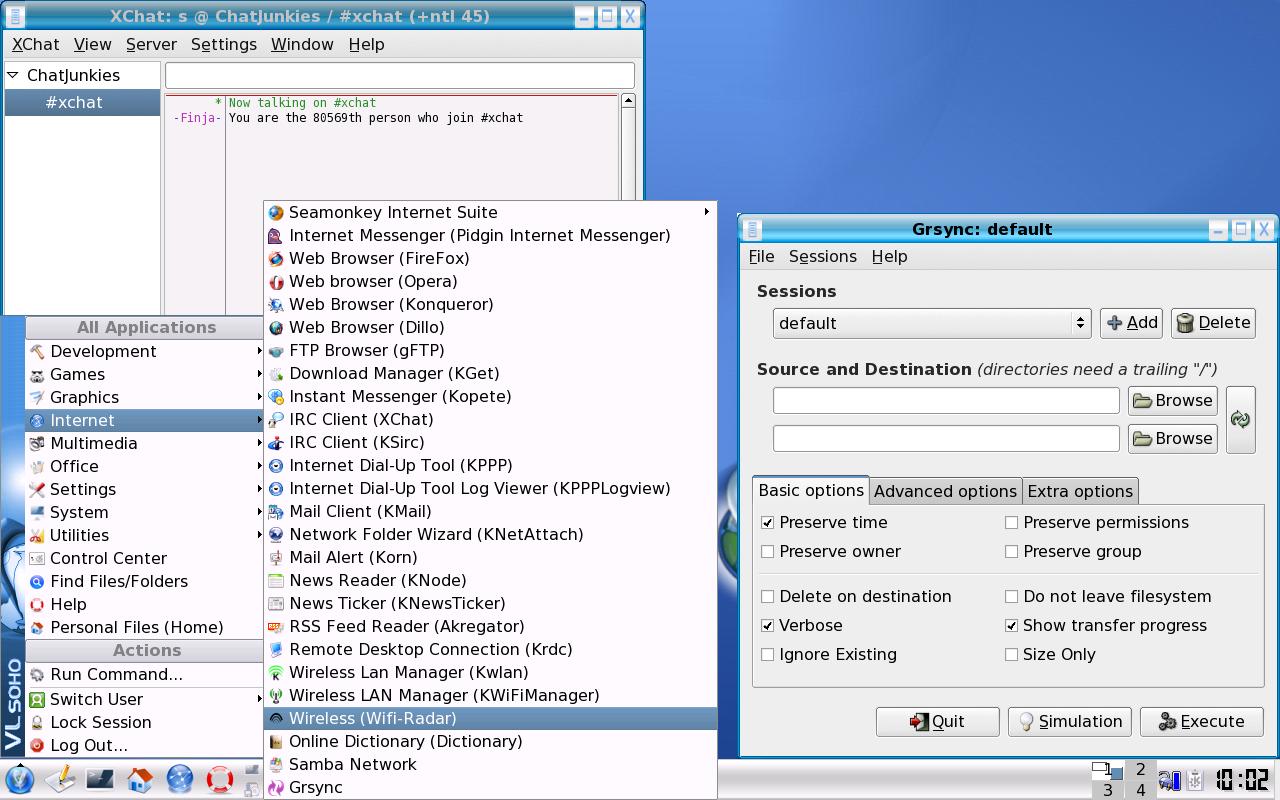Click the Konqueror web browser icon
1280x800 pixels.
(x=276, y=304)
